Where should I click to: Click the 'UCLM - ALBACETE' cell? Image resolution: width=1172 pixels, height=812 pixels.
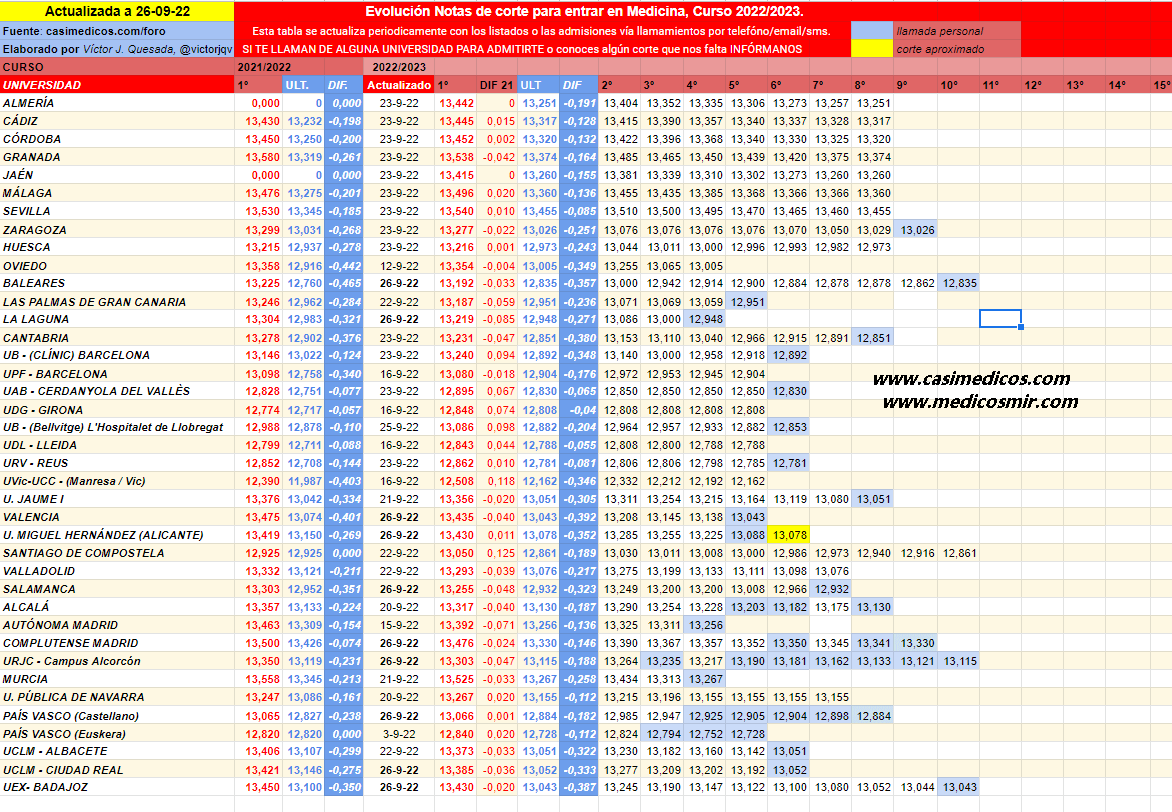[117, 751]
